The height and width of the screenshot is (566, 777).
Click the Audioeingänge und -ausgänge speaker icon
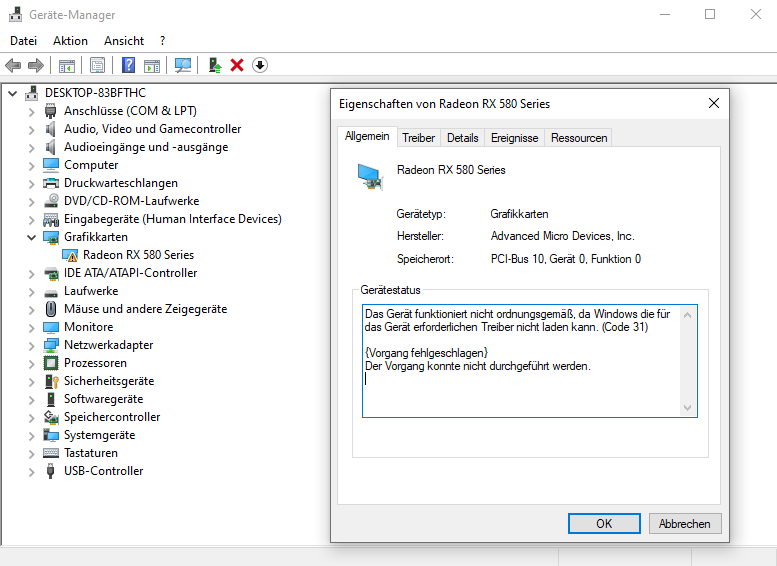click(50, 147)
